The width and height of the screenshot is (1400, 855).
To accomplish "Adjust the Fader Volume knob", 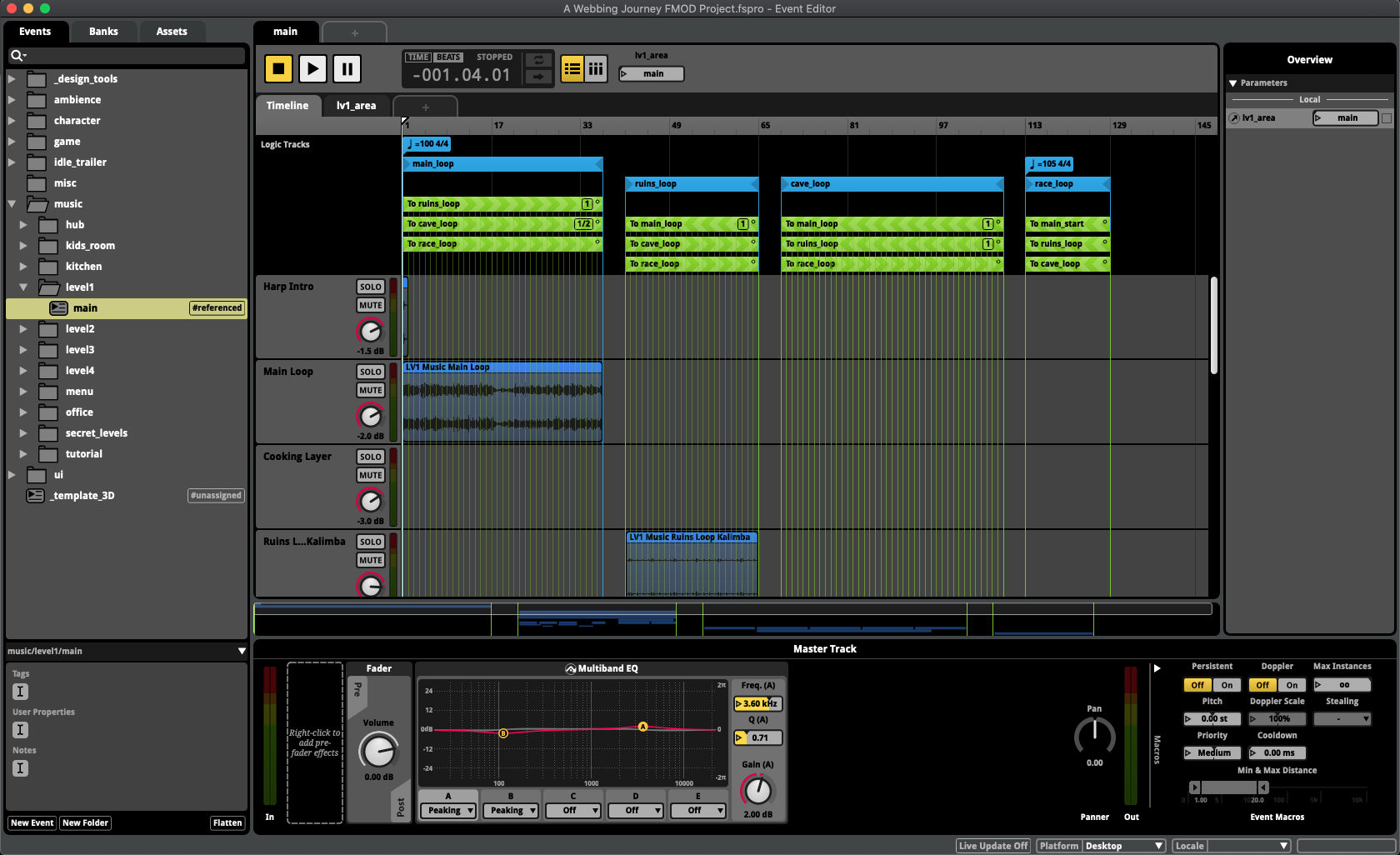I will pos(378,751).
